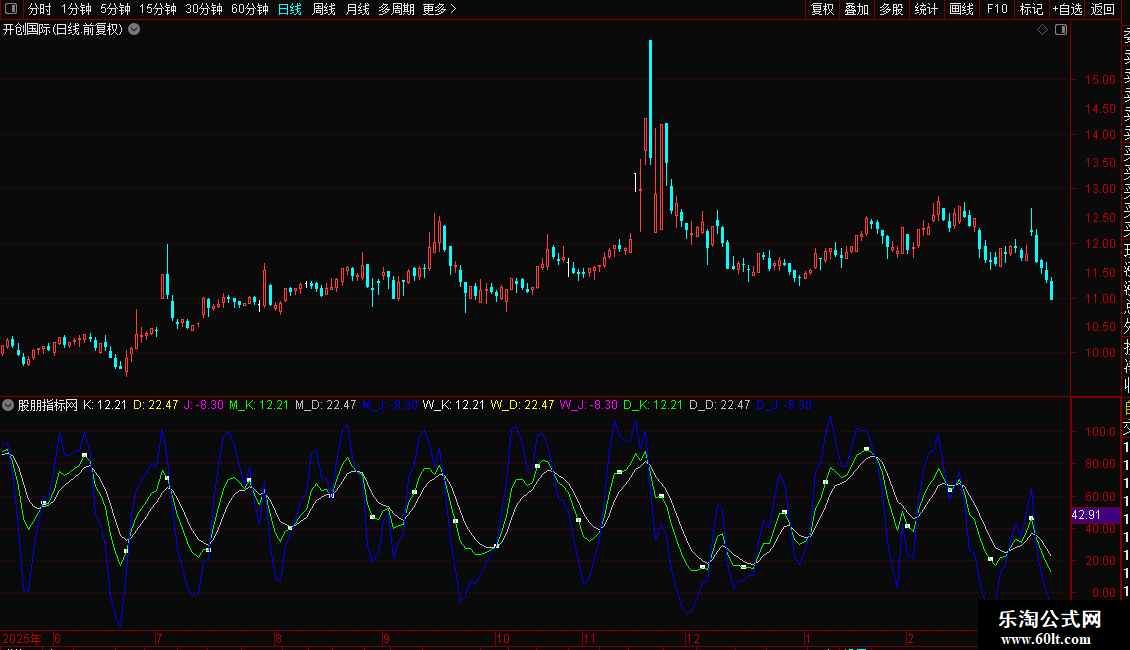
Task: Expand the 股朋指标网 indicator dropdown
Action: pyautogui.click(x=8, y=405)
